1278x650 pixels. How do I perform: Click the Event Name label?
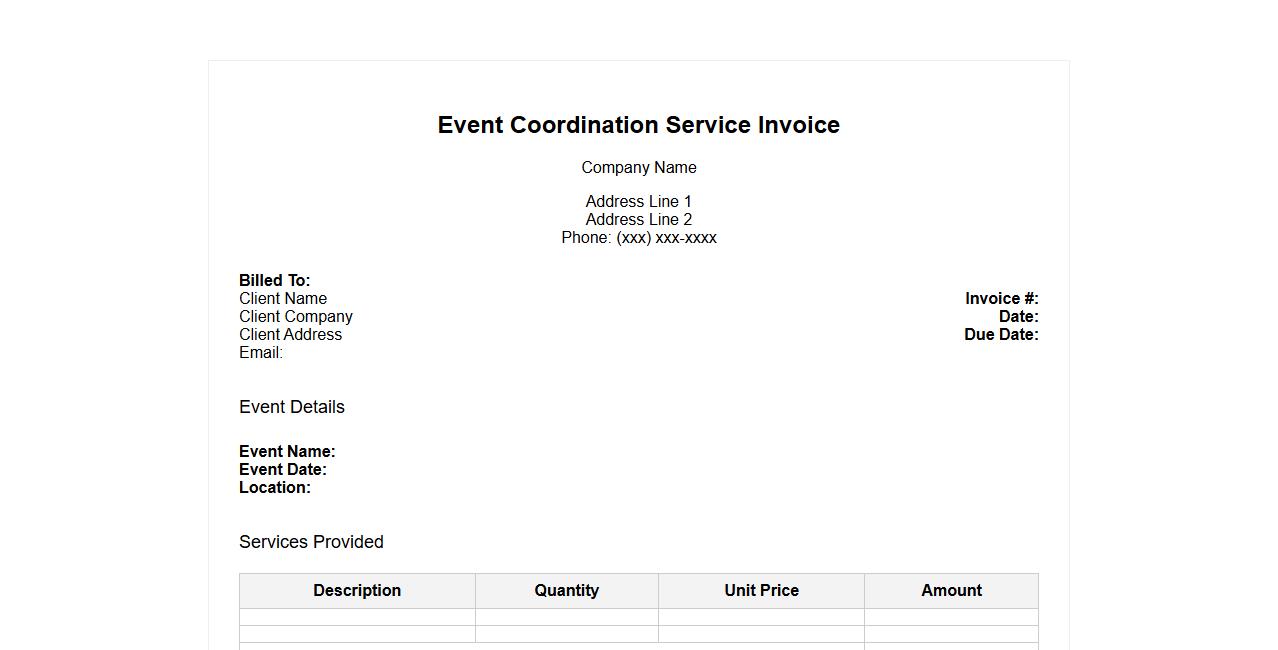[x=287, y=452]
